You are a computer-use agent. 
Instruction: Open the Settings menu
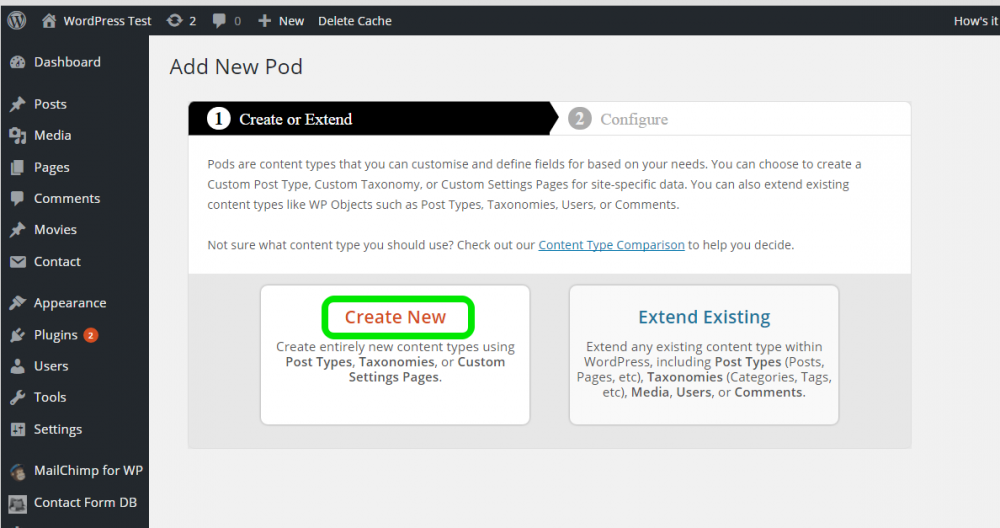coord(58,430)
